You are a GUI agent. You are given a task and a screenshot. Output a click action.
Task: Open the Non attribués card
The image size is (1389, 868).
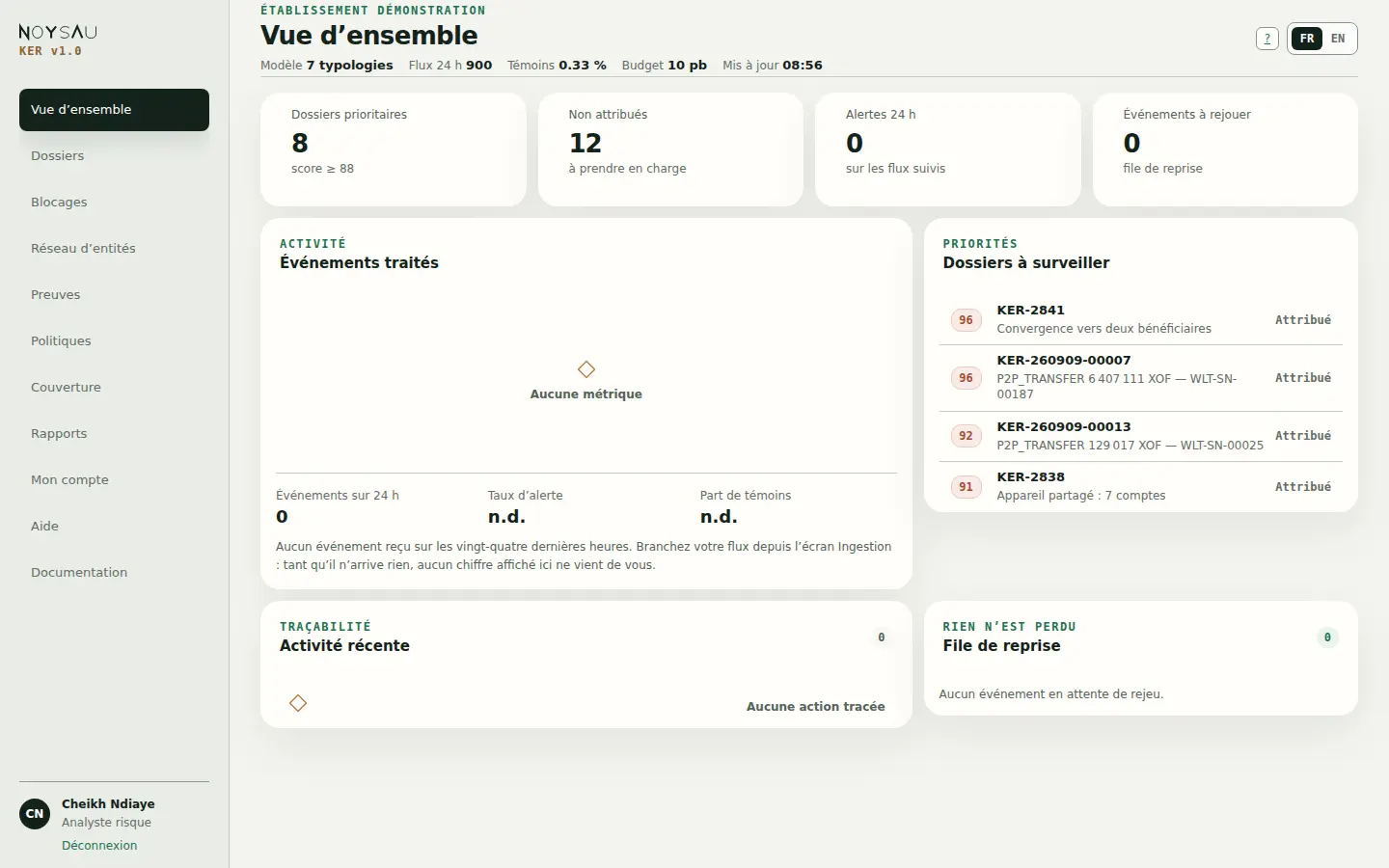(x=670, y=149)
